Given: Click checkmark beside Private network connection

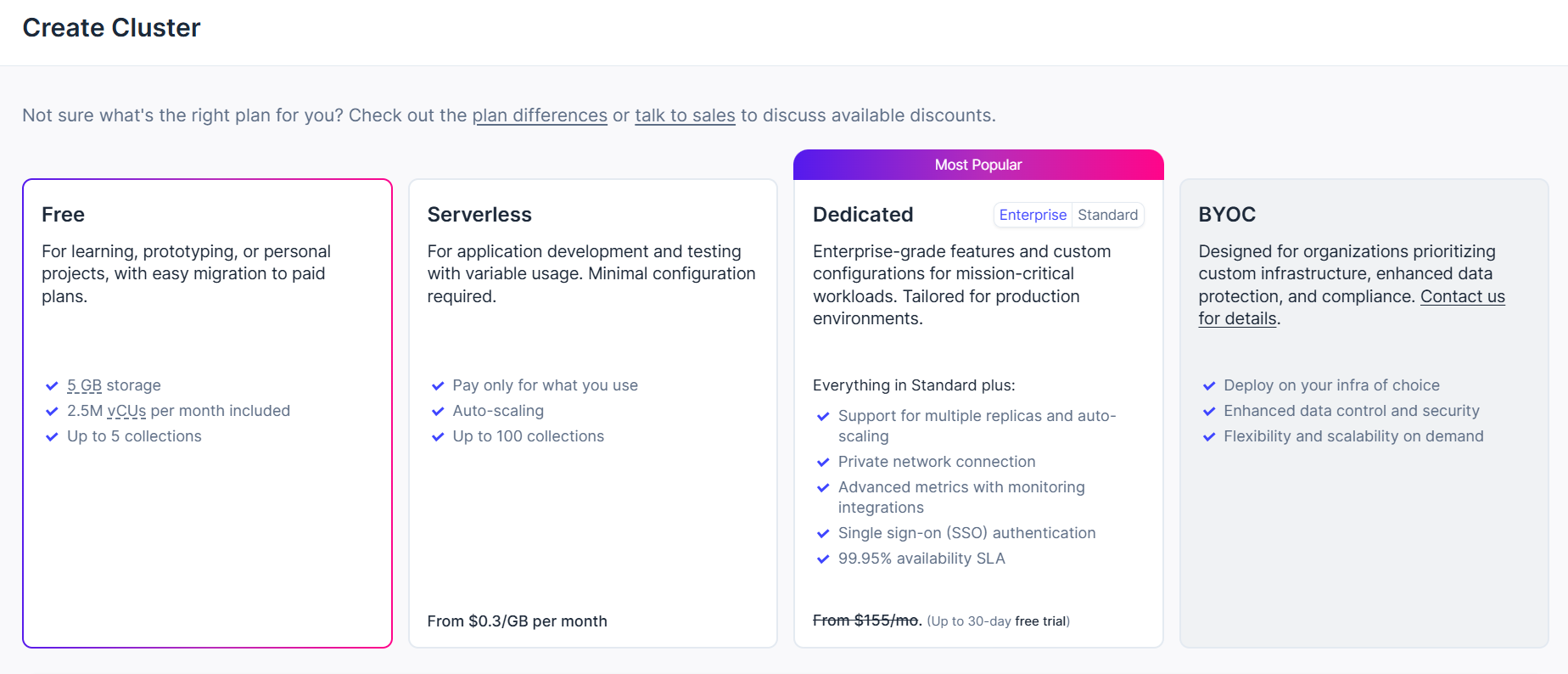Looking at the screenshot, I should [823, 463].
